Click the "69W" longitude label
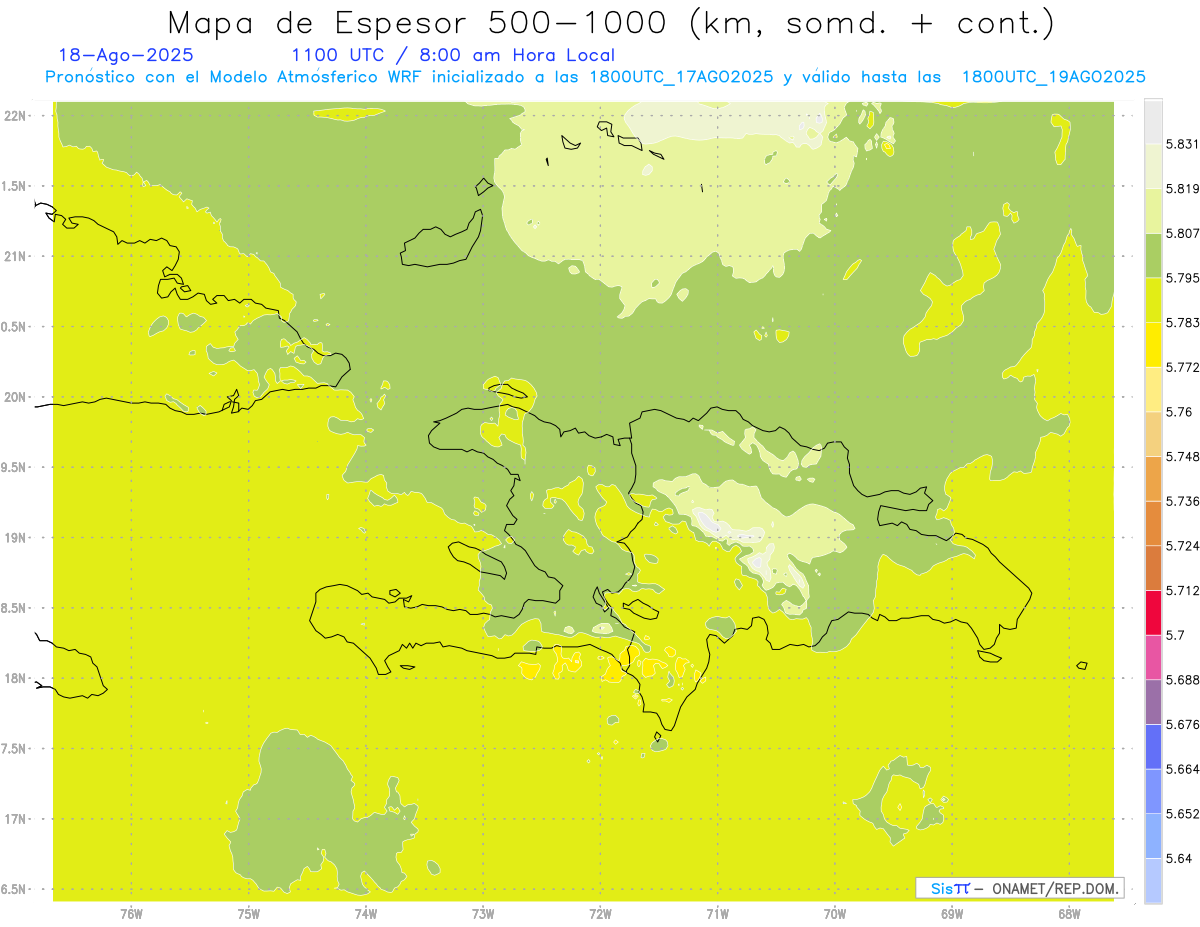This screenshot has width=1200, height=927. [952, 914]
